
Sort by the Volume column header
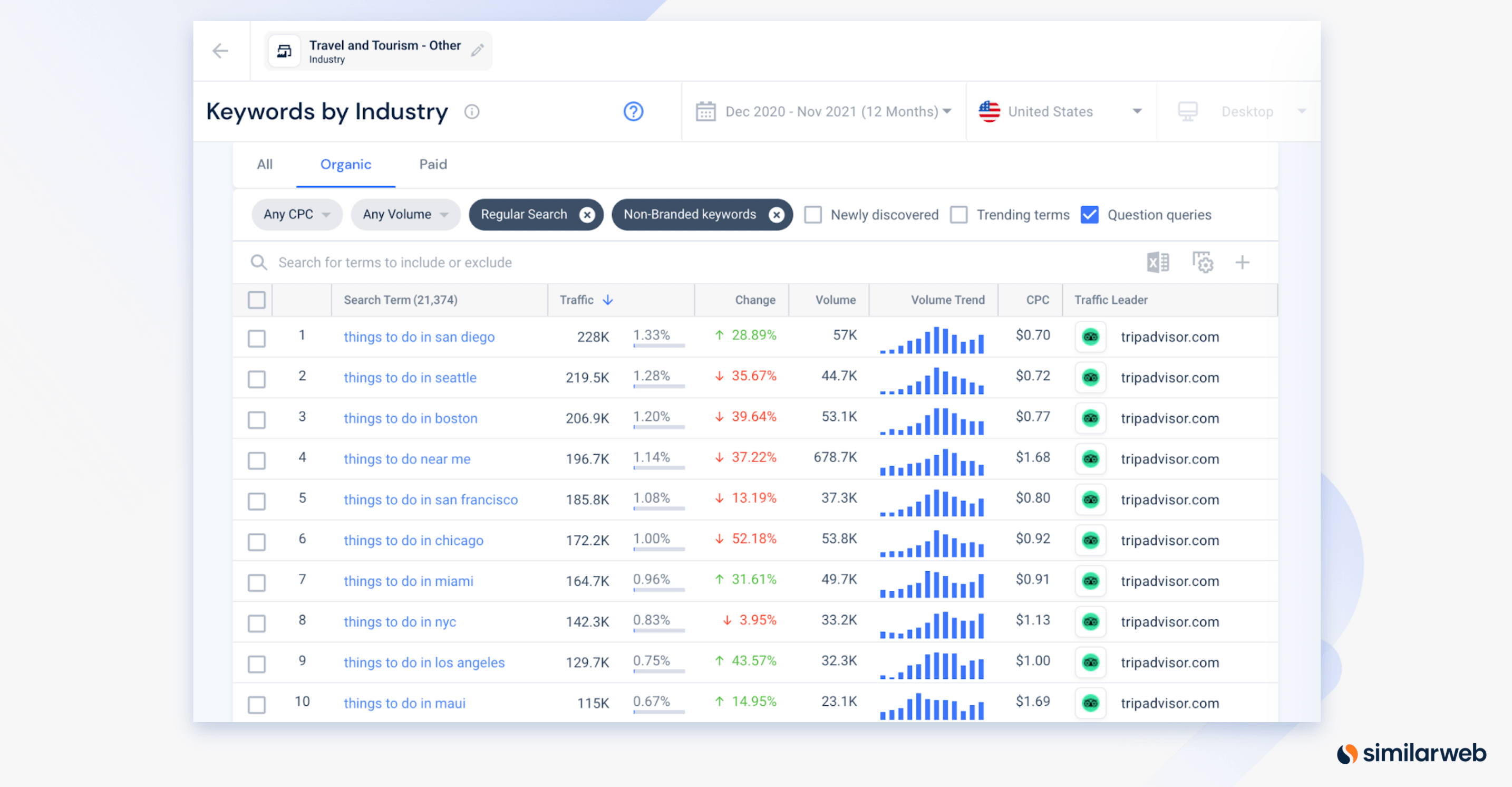click(835, 300)
